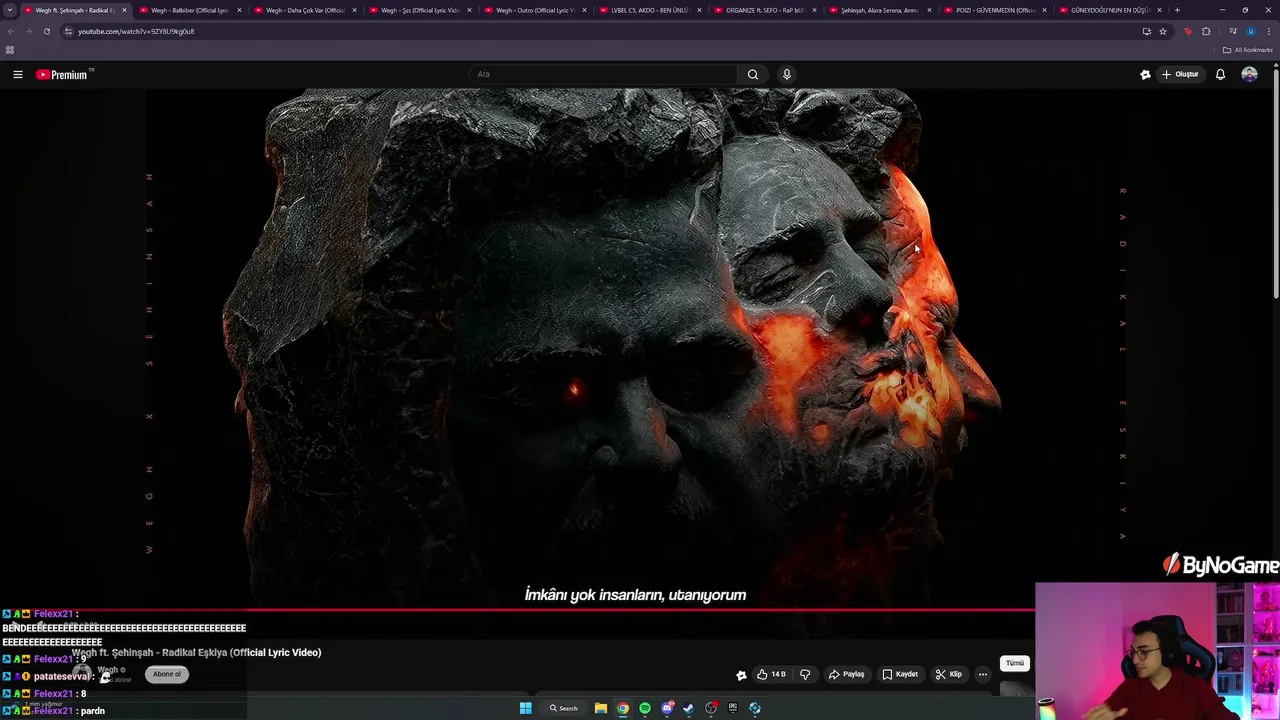Click the Paylaş share button

[846, 674]
